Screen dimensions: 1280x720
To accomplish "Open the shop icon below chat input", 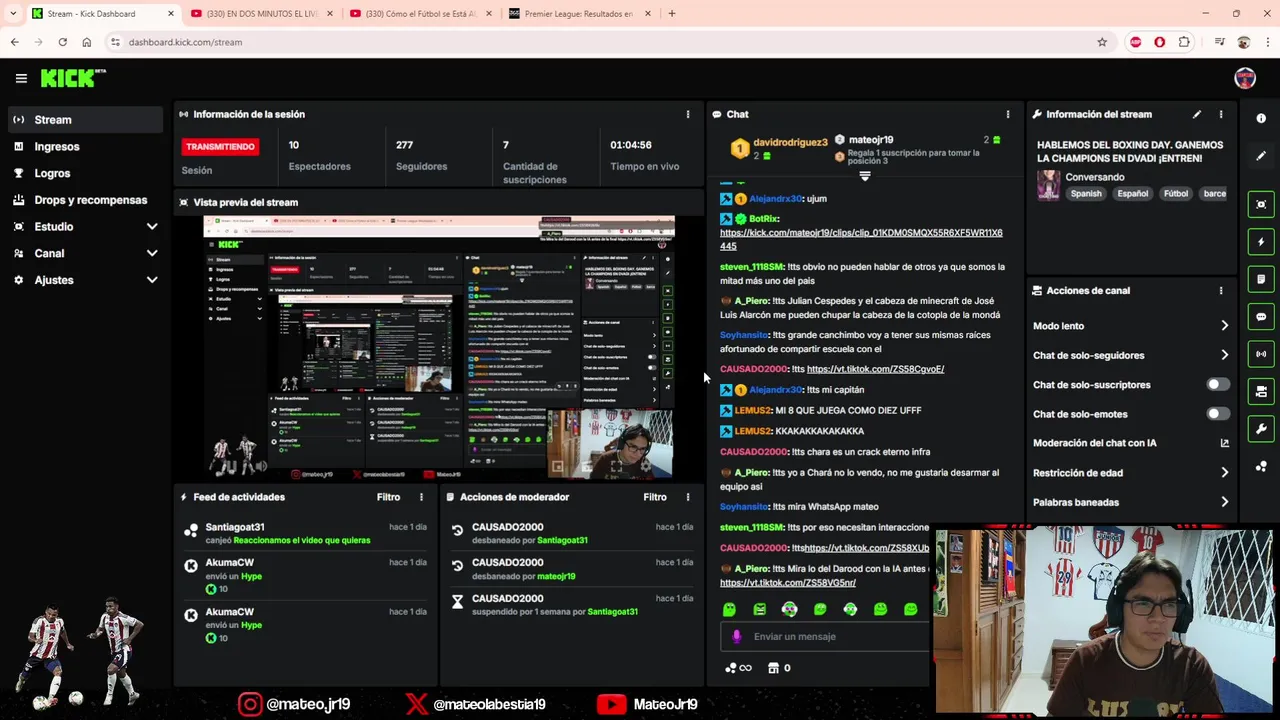I will [774, 668].
